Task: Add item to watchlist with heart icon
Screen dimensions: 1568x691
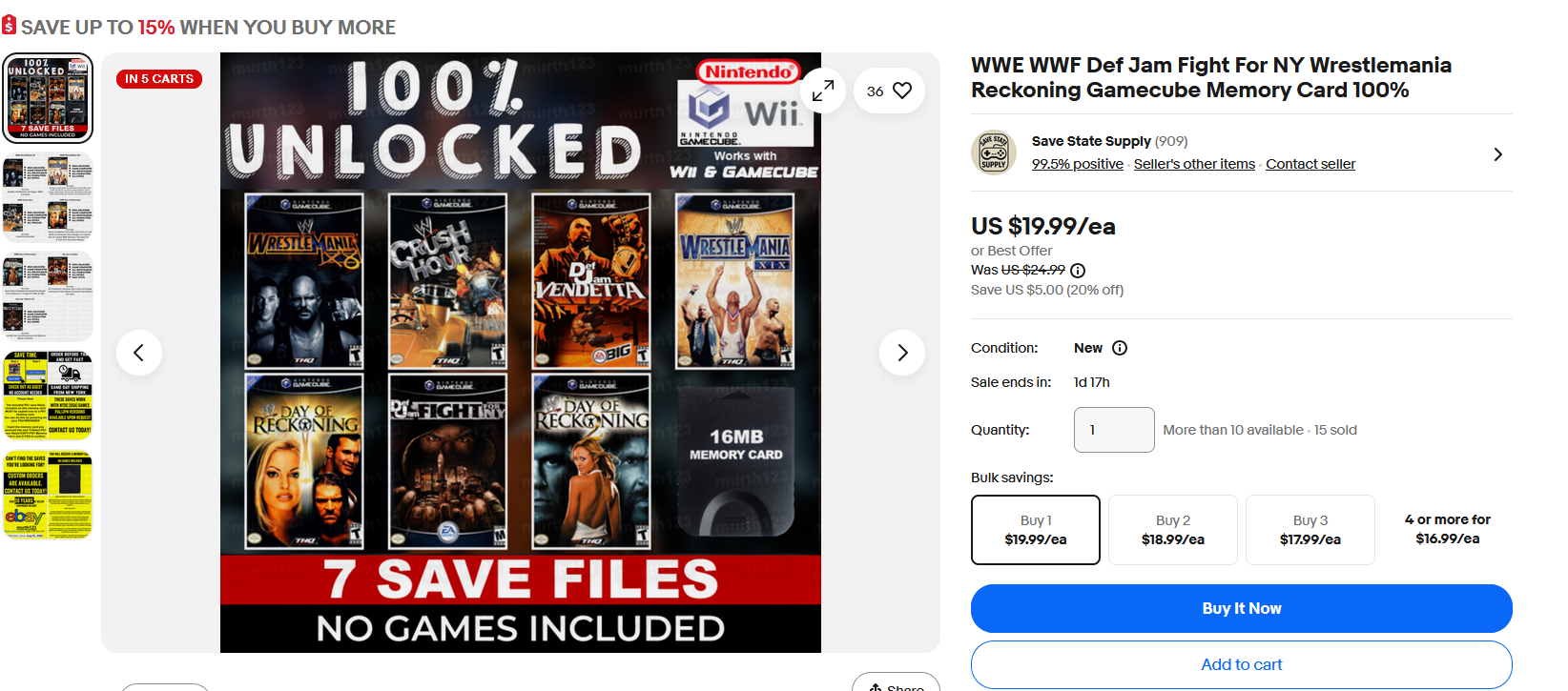Action: tap(889, 91)
